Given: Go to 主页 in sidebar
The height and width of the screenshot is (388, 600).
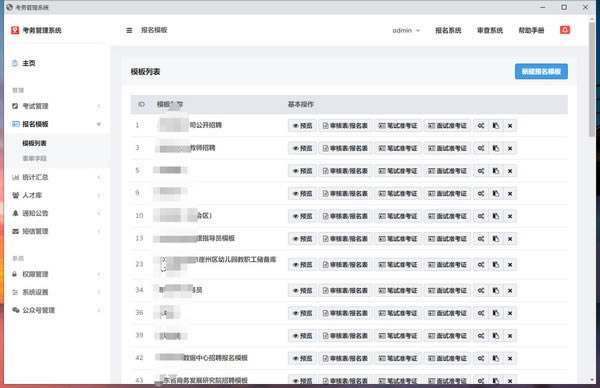Looking at the screenshot, I should [x=29, y=63].
